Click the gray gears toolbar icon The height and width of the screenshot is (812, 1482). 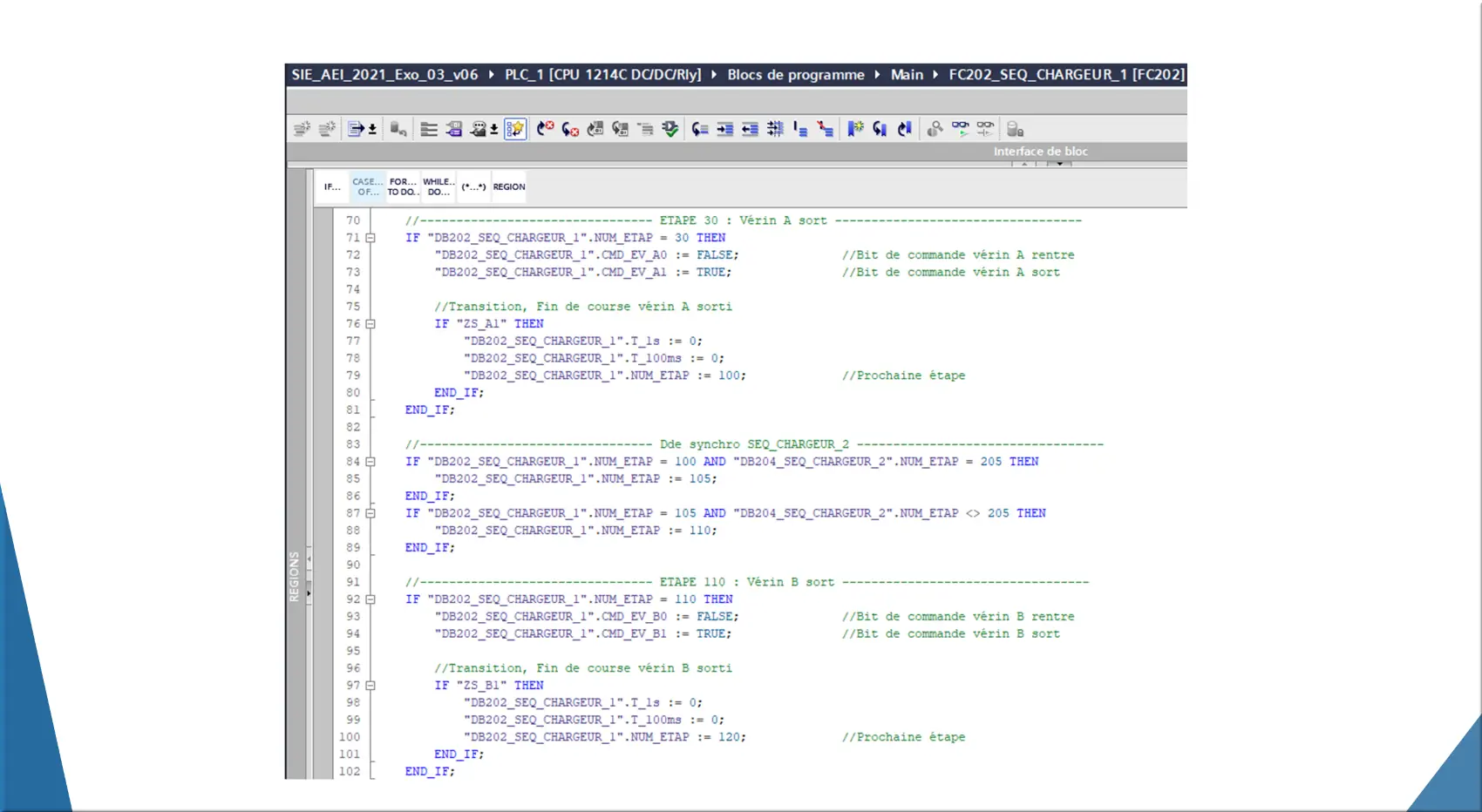[x=935, y=129]
